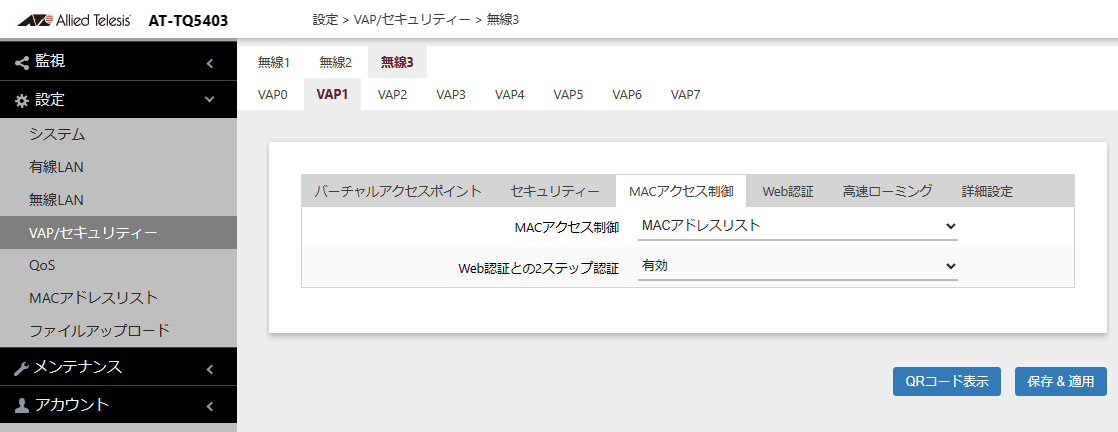
Task: Expand the アカウント menu chevron
Action: (210, 406)
